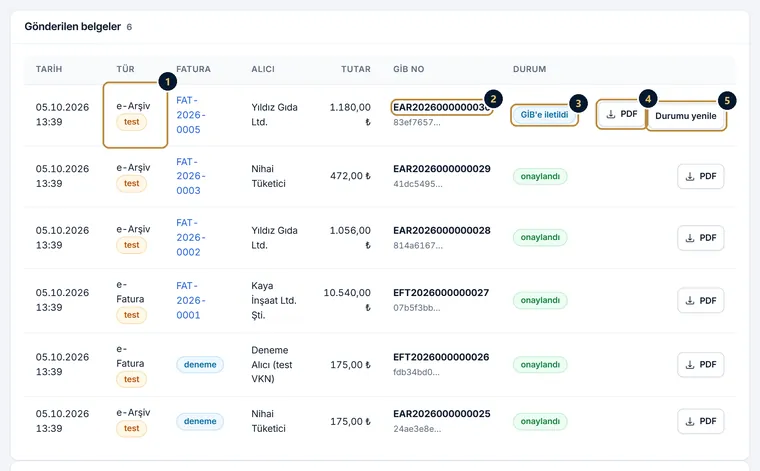This screenshot has width=760, height=471.
Task: Click hash 07b5f3bb... under GİB number
Action: (417, 308)
